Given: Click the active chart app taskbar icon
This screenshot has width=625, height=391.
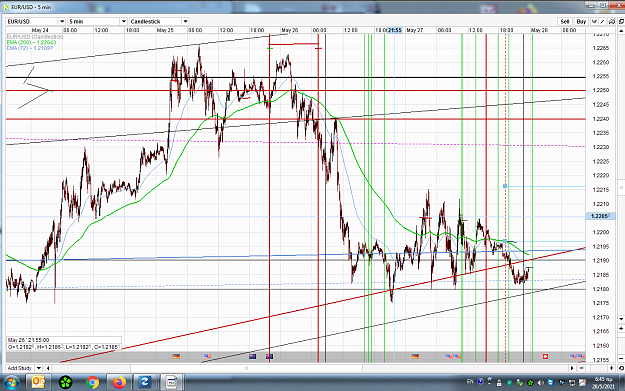Looking at the screenshot, I should pyautogui.click(x=171, y=383).
